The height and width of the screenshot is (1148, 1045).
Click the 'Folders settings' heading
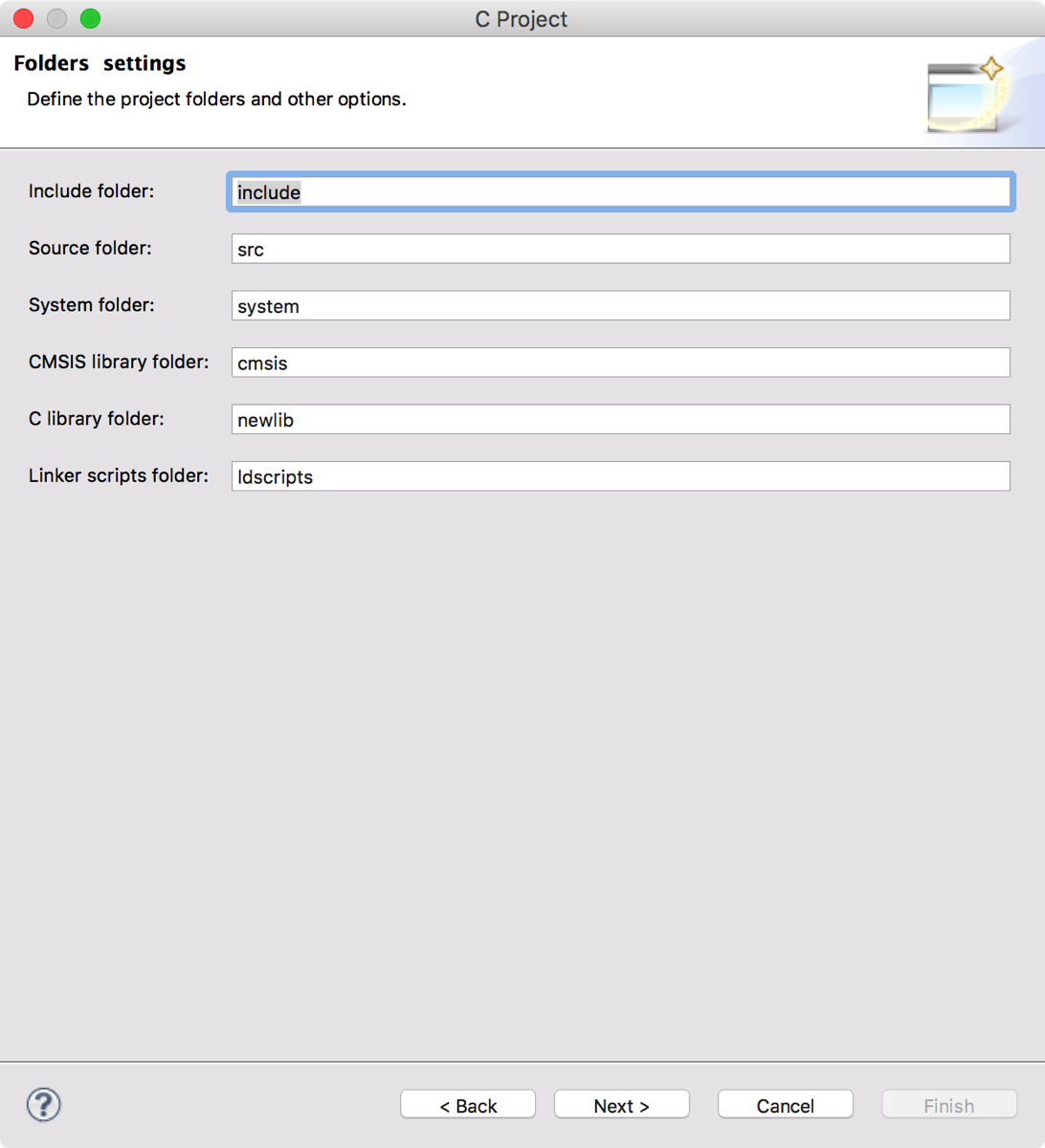click(100, 63)
